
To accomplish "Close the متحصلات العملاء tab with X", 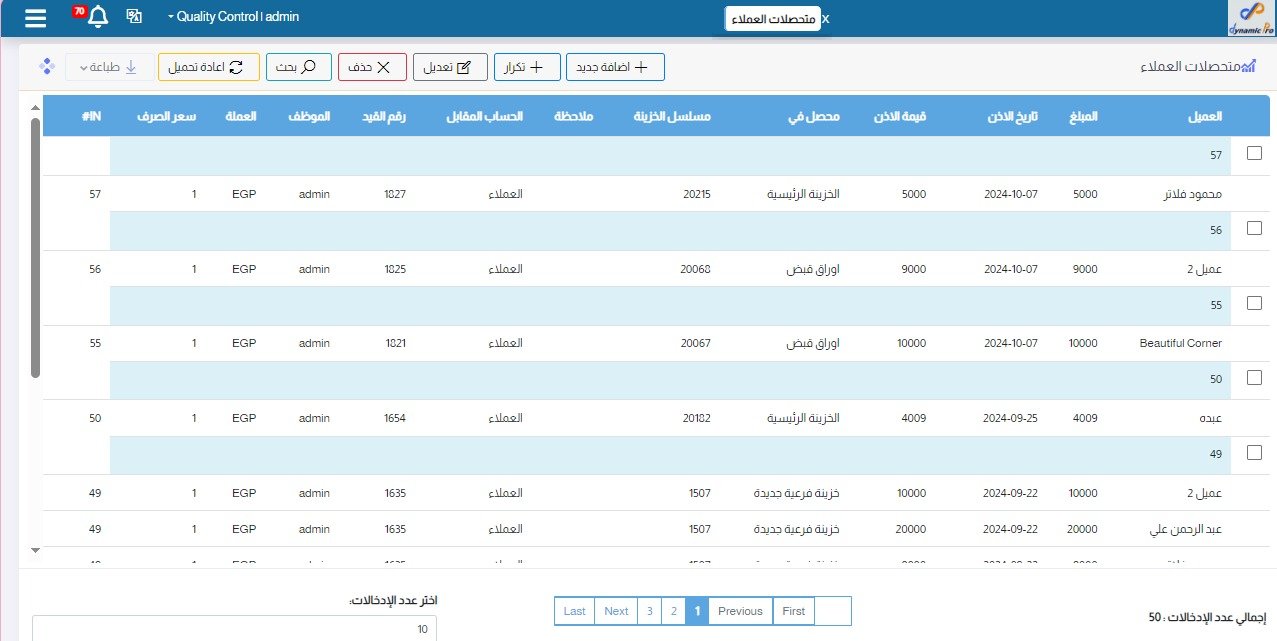I will tap(824, 20).
